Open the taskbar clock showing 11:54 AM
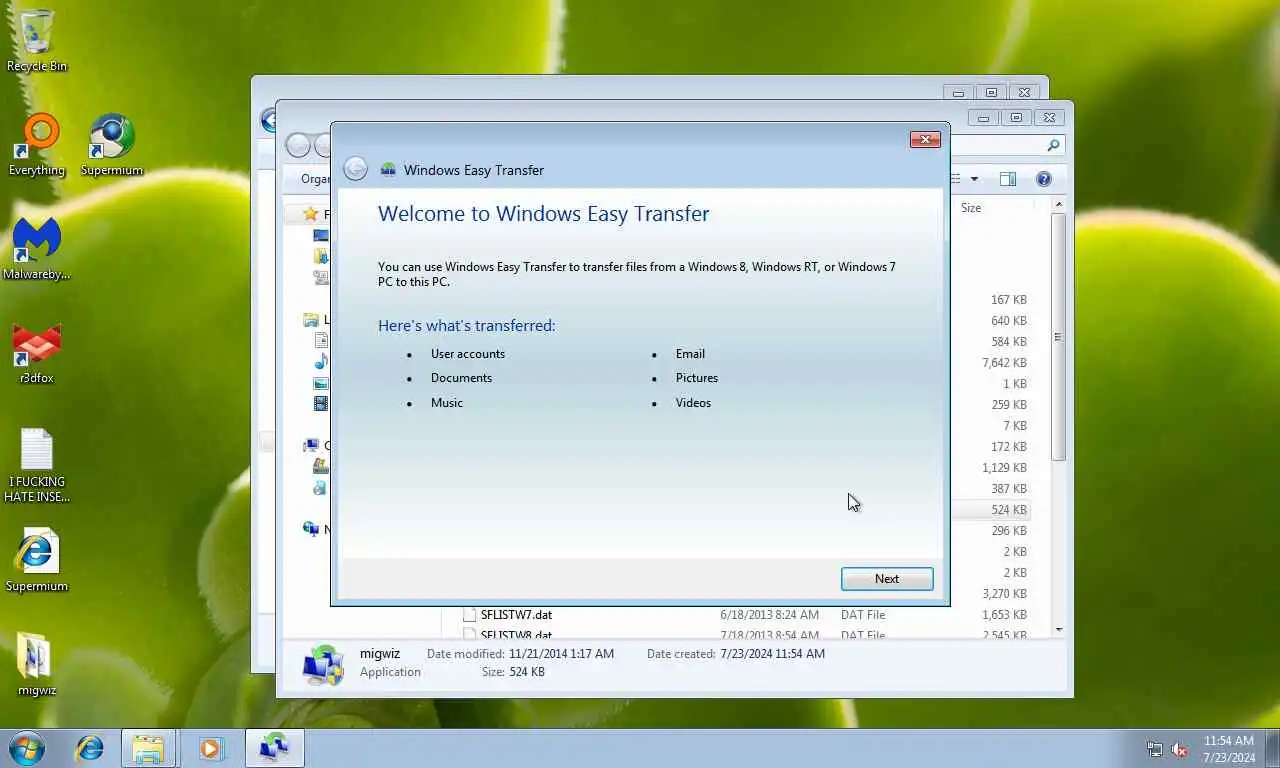 [1229, 749]
